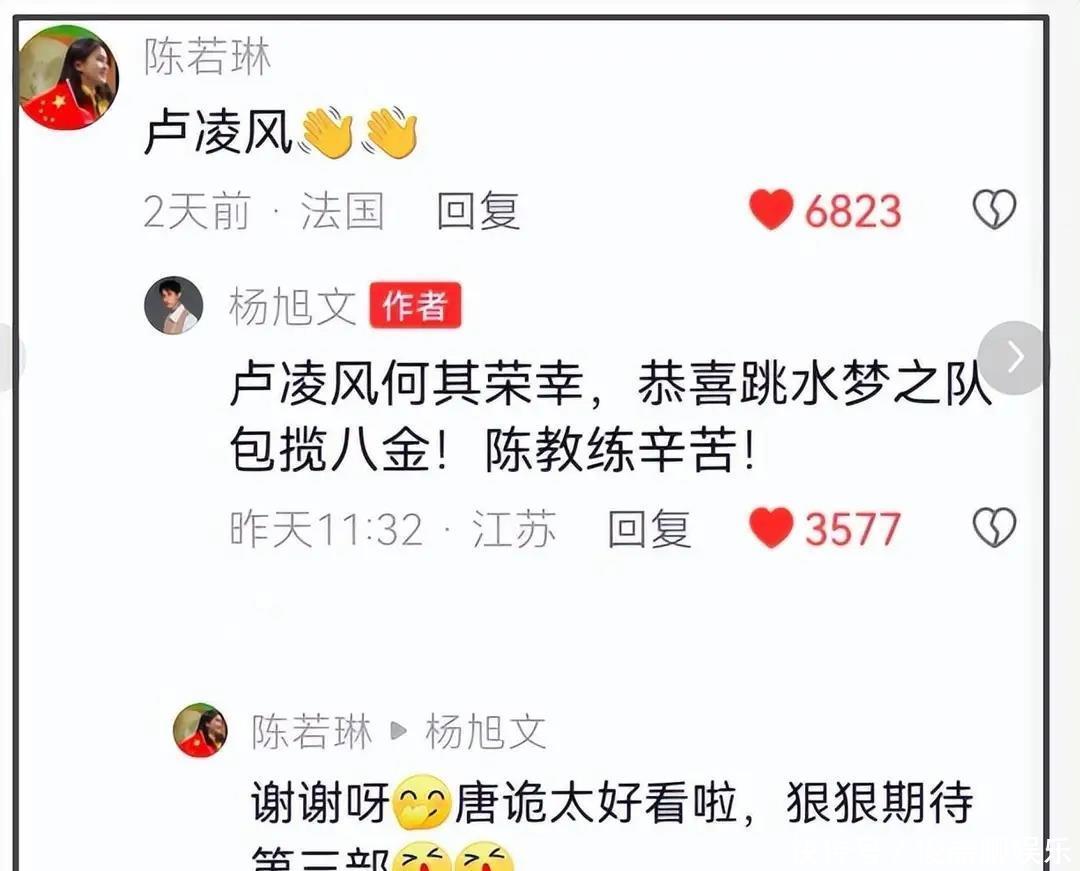The height and width of the screenshot is (871, 1080).
Task: Reply to 陈若琳's comment from 法国
Action: click(x=478, y=211)
